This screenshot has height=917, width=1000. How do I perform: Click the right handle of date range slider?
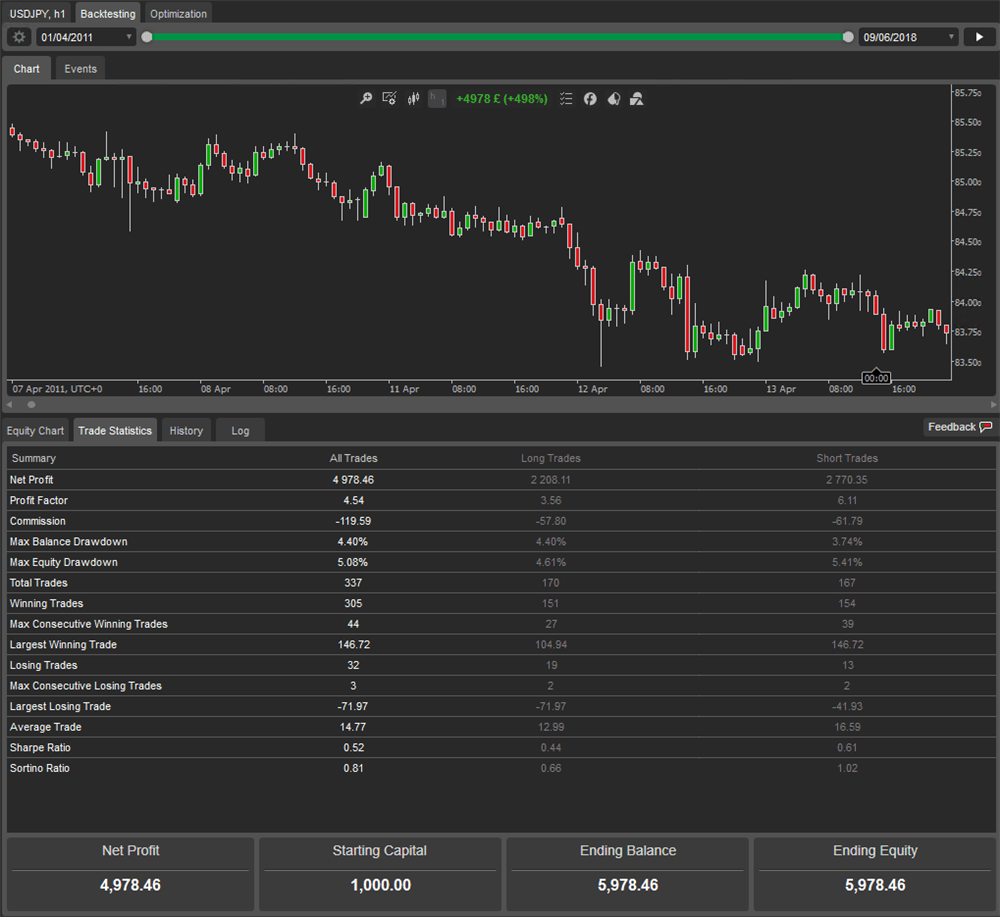(848, 37)
